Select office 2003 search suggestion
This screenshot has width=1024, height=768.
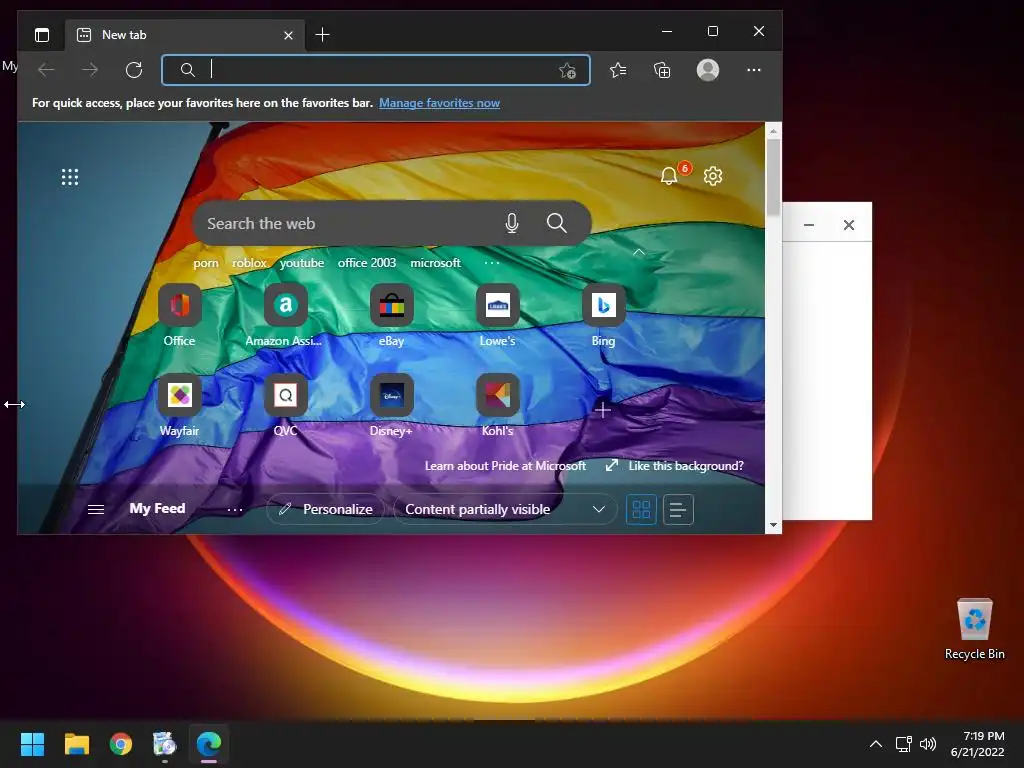(x=367, y=263)
